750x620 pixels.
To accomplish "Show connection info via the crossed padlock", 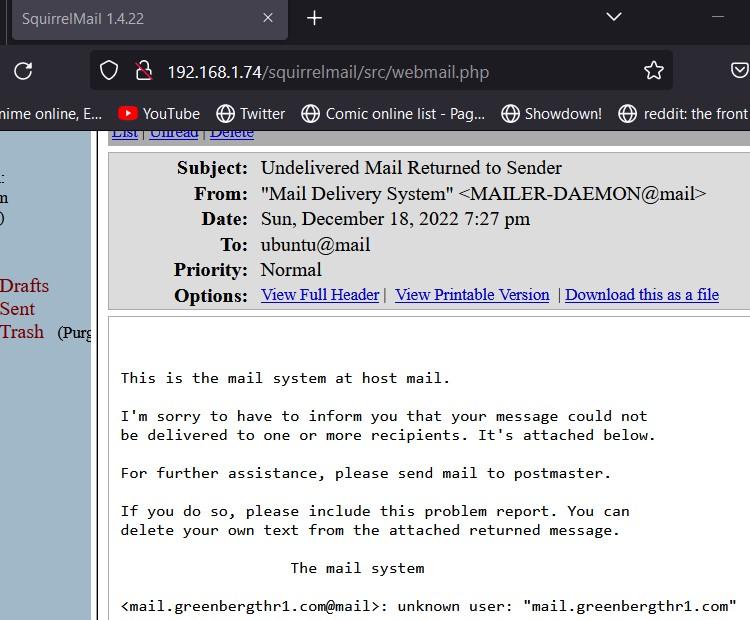I will (x=143, y=71).
